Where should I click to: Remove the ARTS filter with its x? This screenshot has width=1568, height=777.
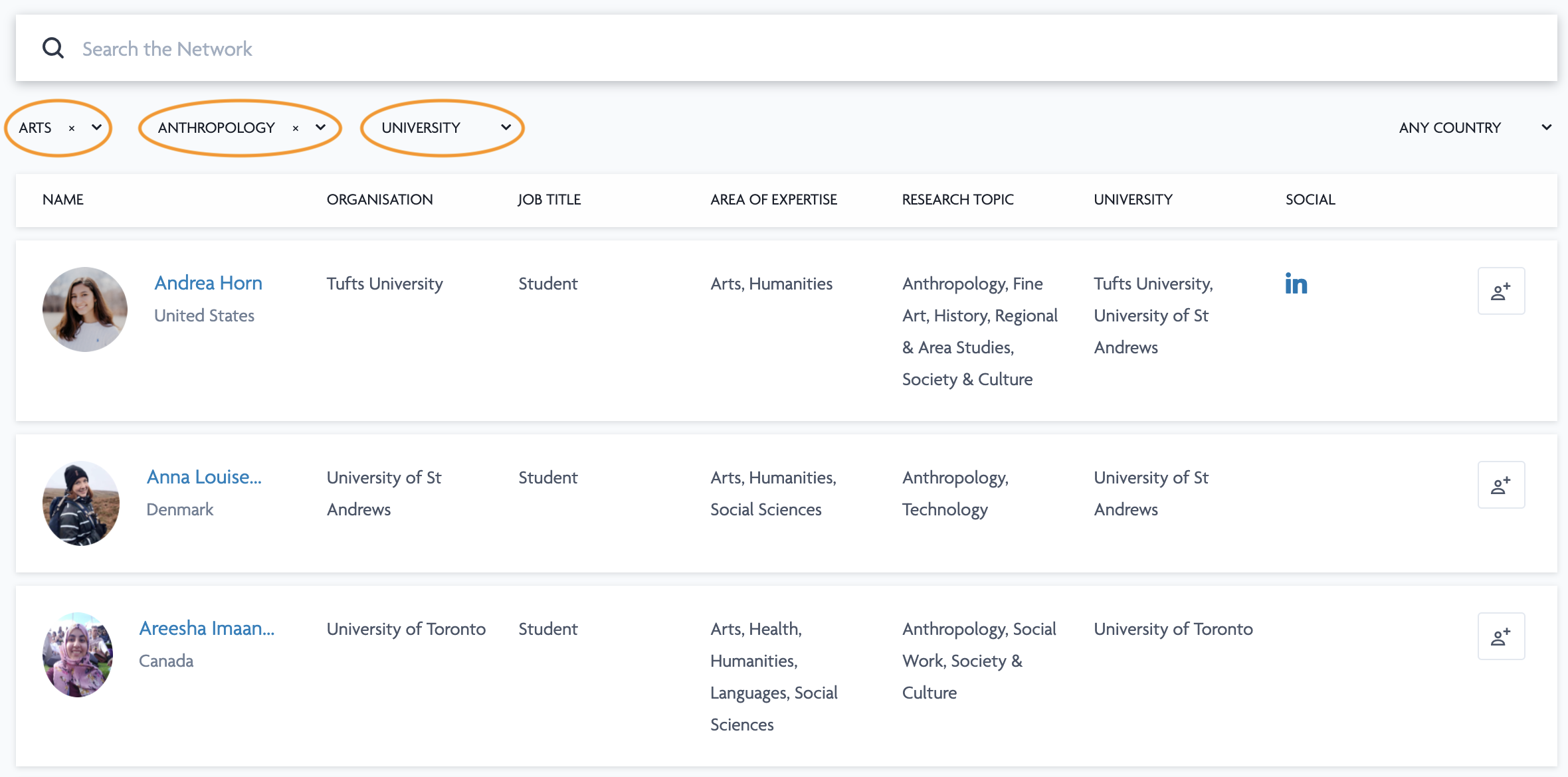[72, 128]
